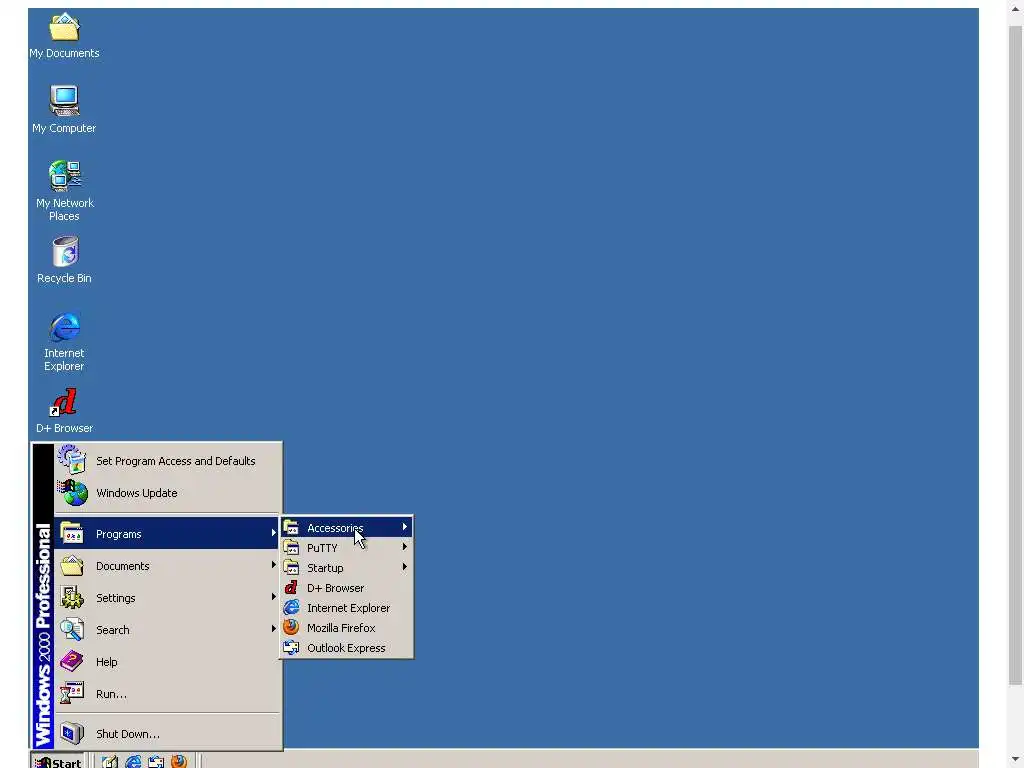Choose Shut Down... in the Start menu
The width and height of the screenshot is (1024, 768).
pyautogui.click(x=168, y=734)
